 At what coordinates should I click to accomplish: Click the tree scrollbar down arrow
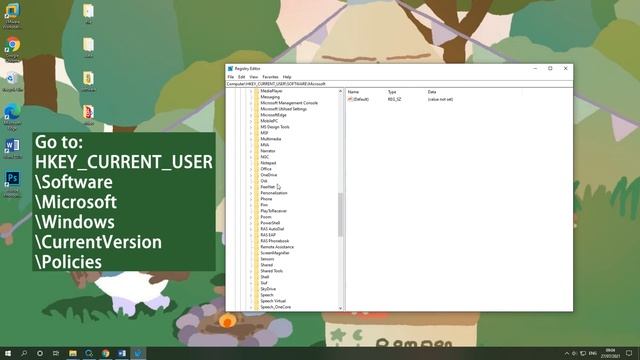pos(340,308)
